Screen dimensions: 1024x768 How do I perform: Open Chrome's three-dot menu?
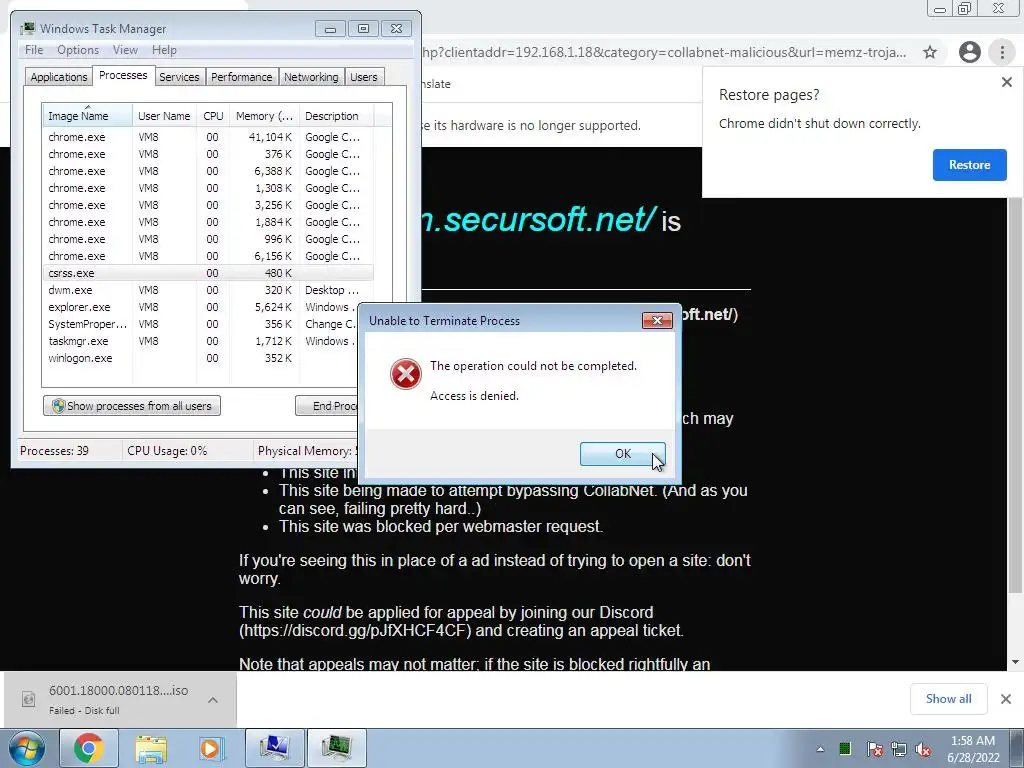(x=1002, y=52)
